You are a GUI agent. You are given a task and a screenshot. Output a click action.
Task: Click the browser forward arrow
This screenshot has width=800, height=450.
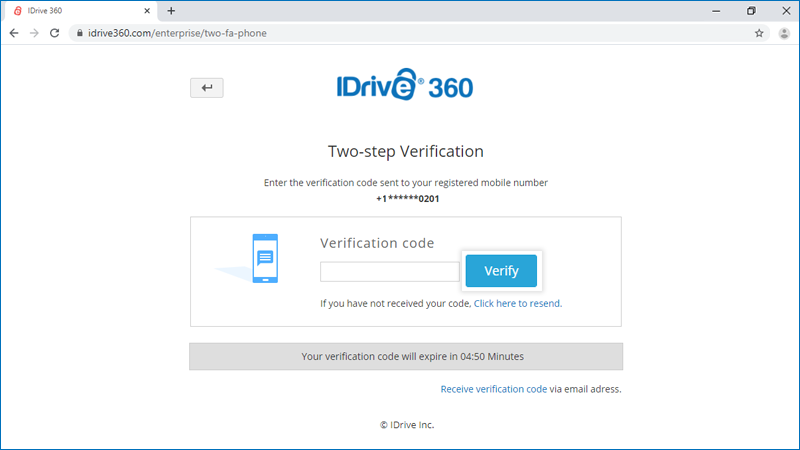pos(34,33)
